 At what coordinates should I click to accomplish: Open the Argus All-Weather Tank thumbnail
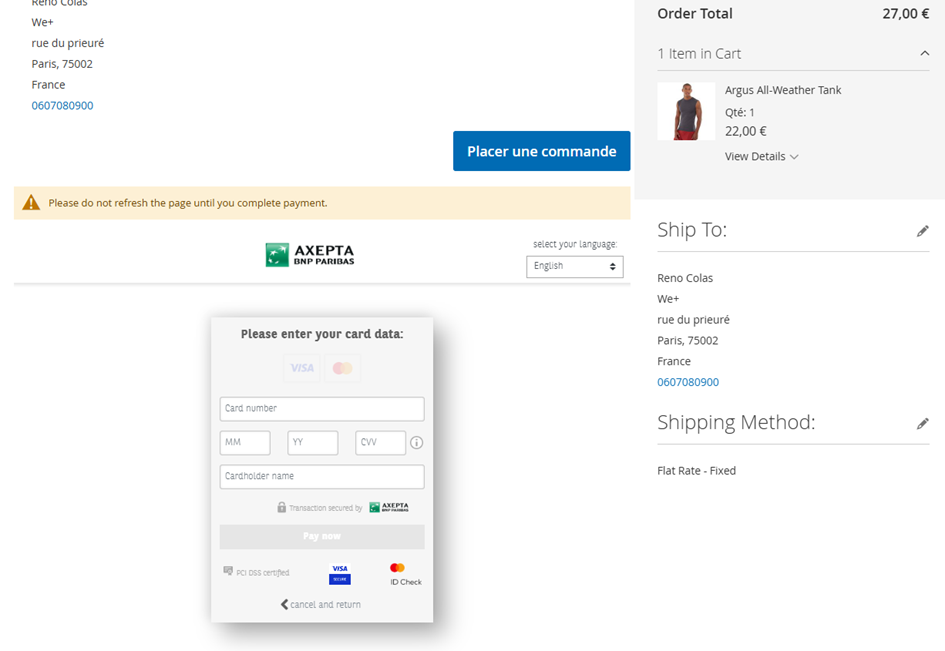point(685,111)
